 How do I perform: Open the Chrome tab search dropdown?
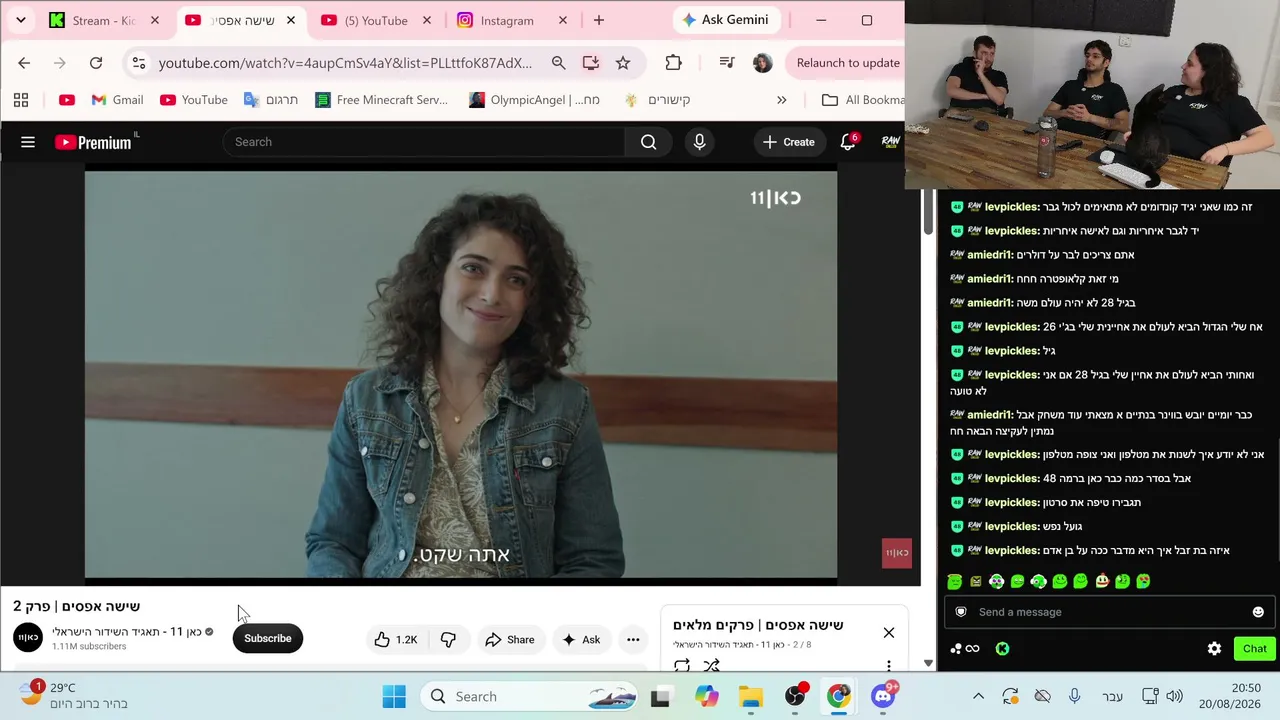pyautogui.click(x=21, y=20)
